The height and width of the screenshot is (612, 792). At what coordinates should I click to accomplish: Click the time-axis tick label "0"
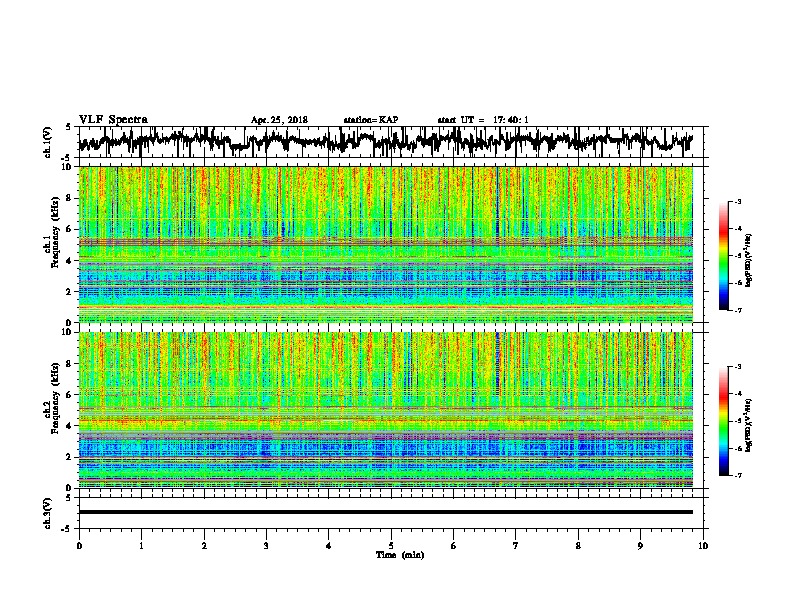pyautogui.click(x=79, y=546)
